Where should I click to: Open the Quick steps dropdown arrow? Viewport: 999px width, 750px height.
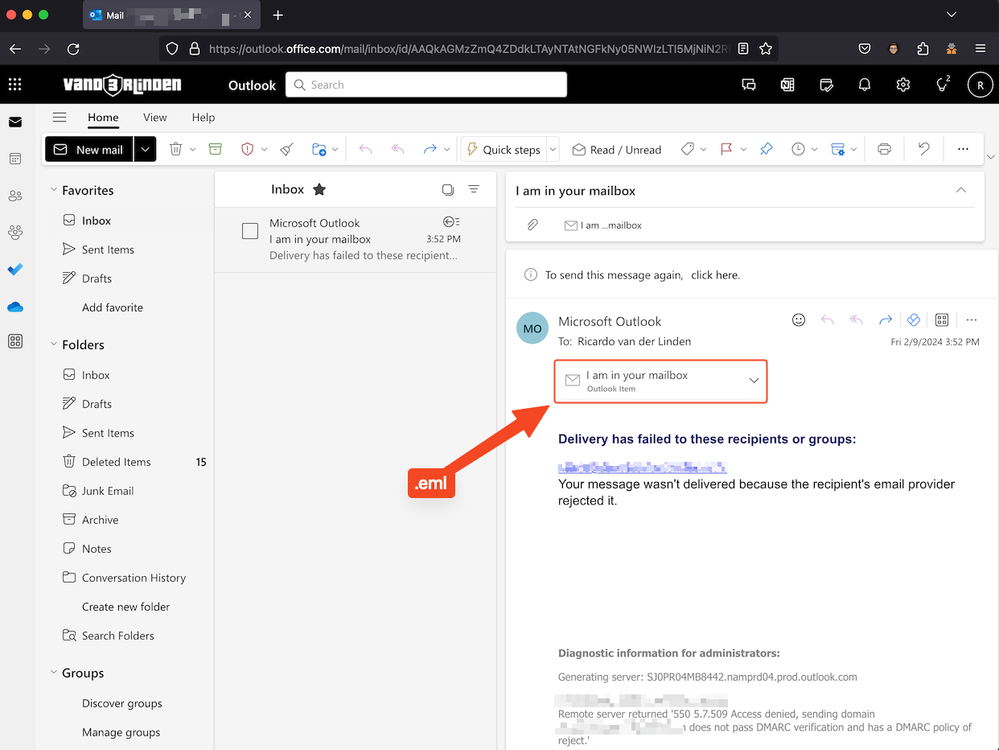pos(553,149)
